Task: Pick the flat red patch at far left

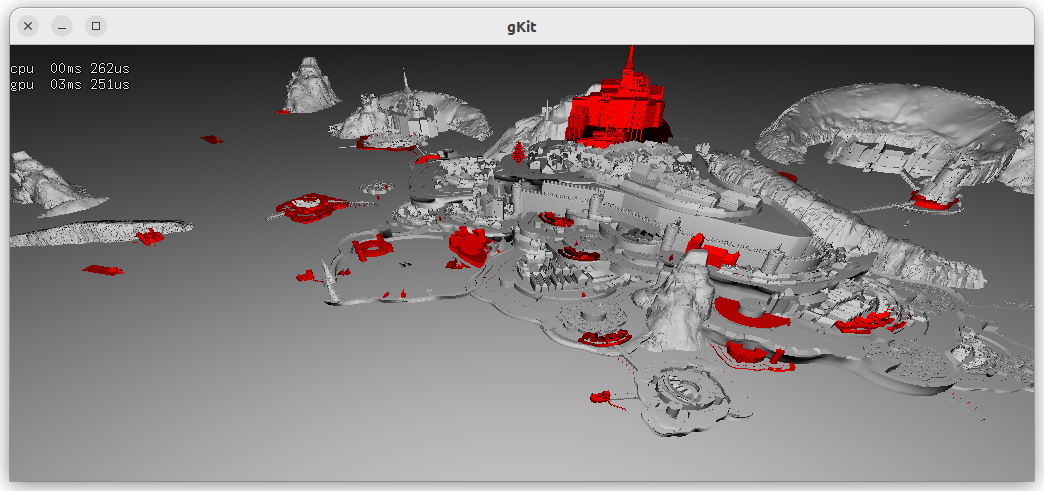Action: (103, 270)
